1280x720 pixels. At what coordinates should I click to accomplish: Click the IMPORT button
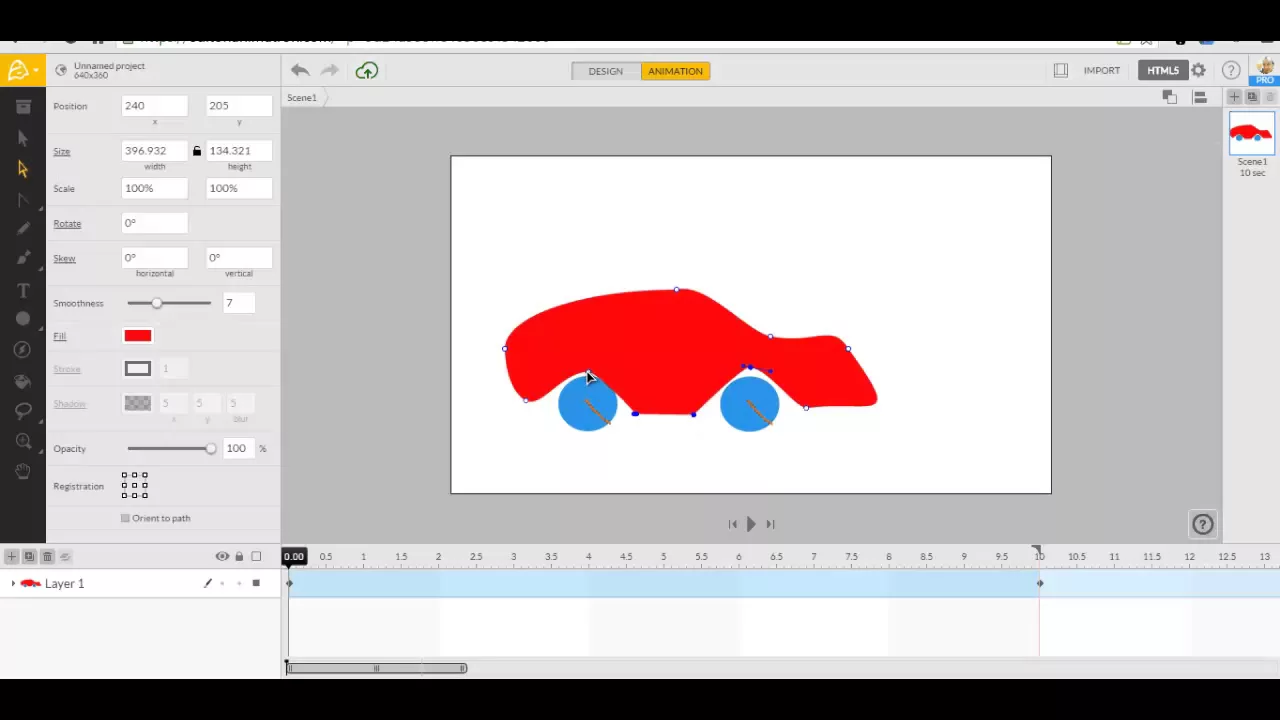coord(1101,70)
